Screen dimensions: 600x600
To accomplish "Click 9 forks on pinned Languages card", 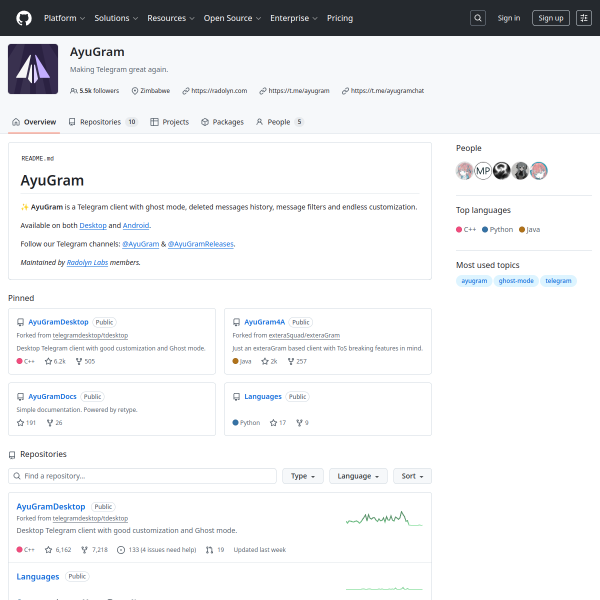I will (x=302, y=422).
